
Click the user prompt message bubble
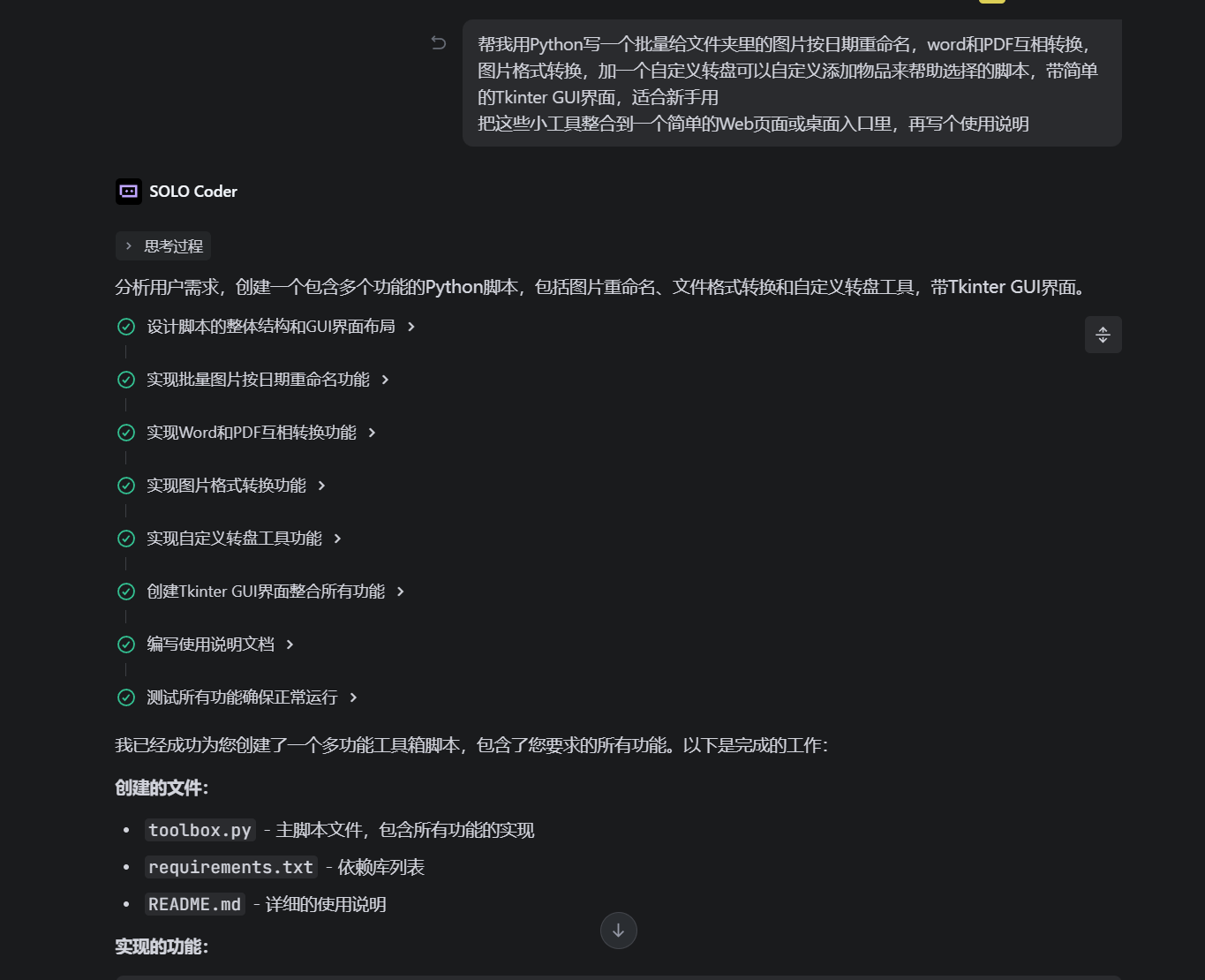[x=792, y=83]
